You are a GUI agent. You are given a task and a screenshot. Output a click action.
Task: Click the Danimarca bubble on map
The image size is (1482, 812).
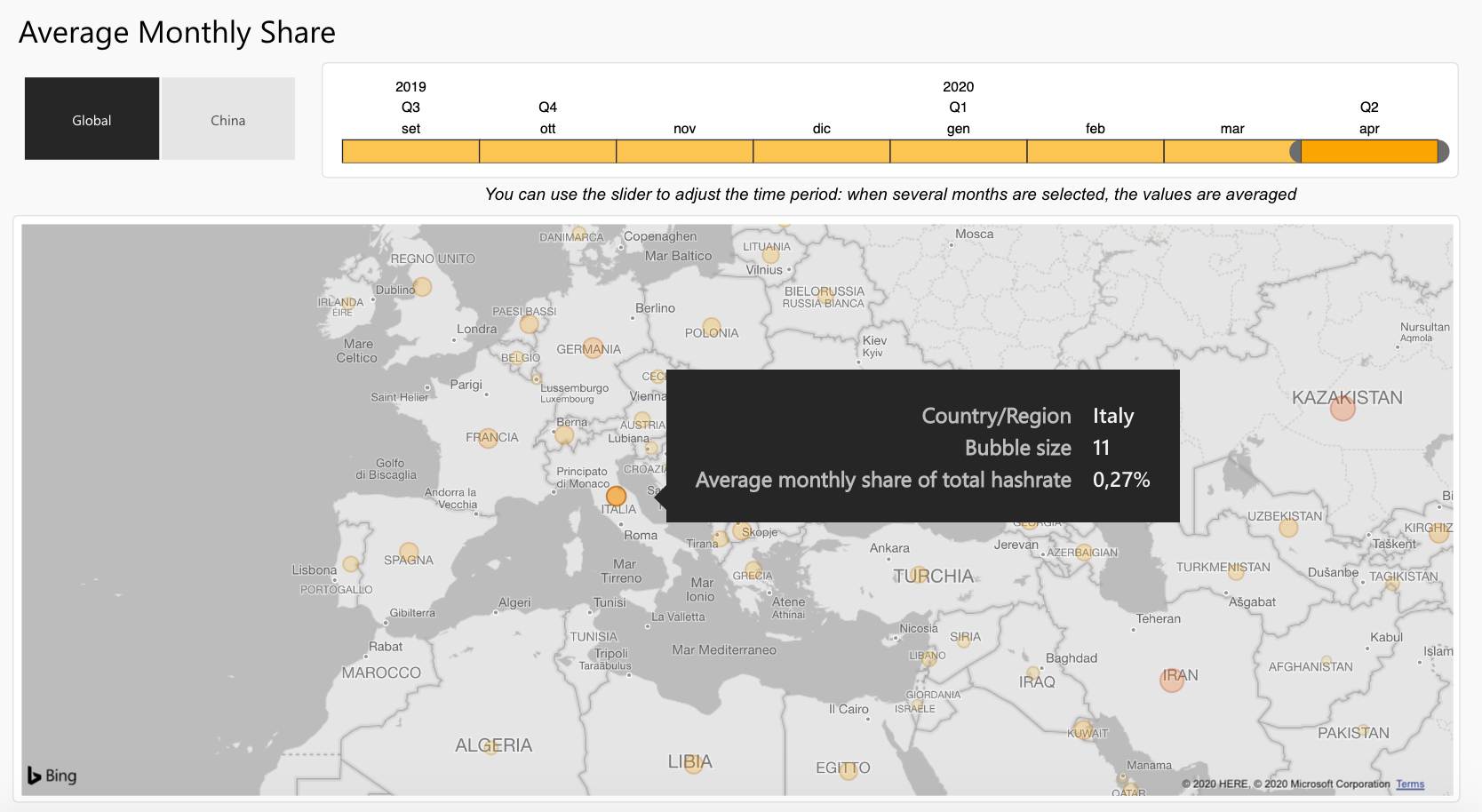579,235
